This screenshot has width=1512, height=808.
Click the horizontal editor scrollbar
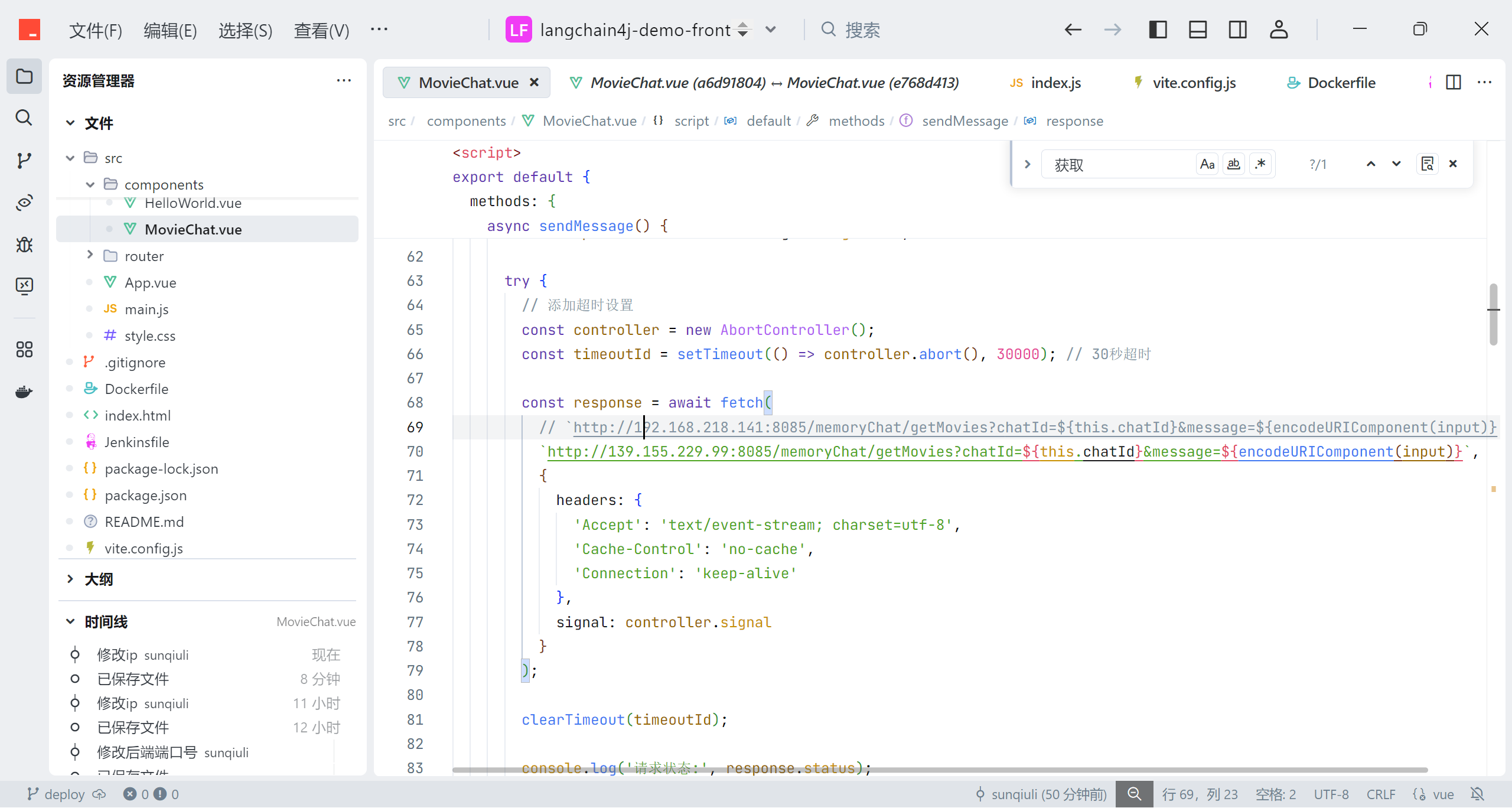pos(939,770)
